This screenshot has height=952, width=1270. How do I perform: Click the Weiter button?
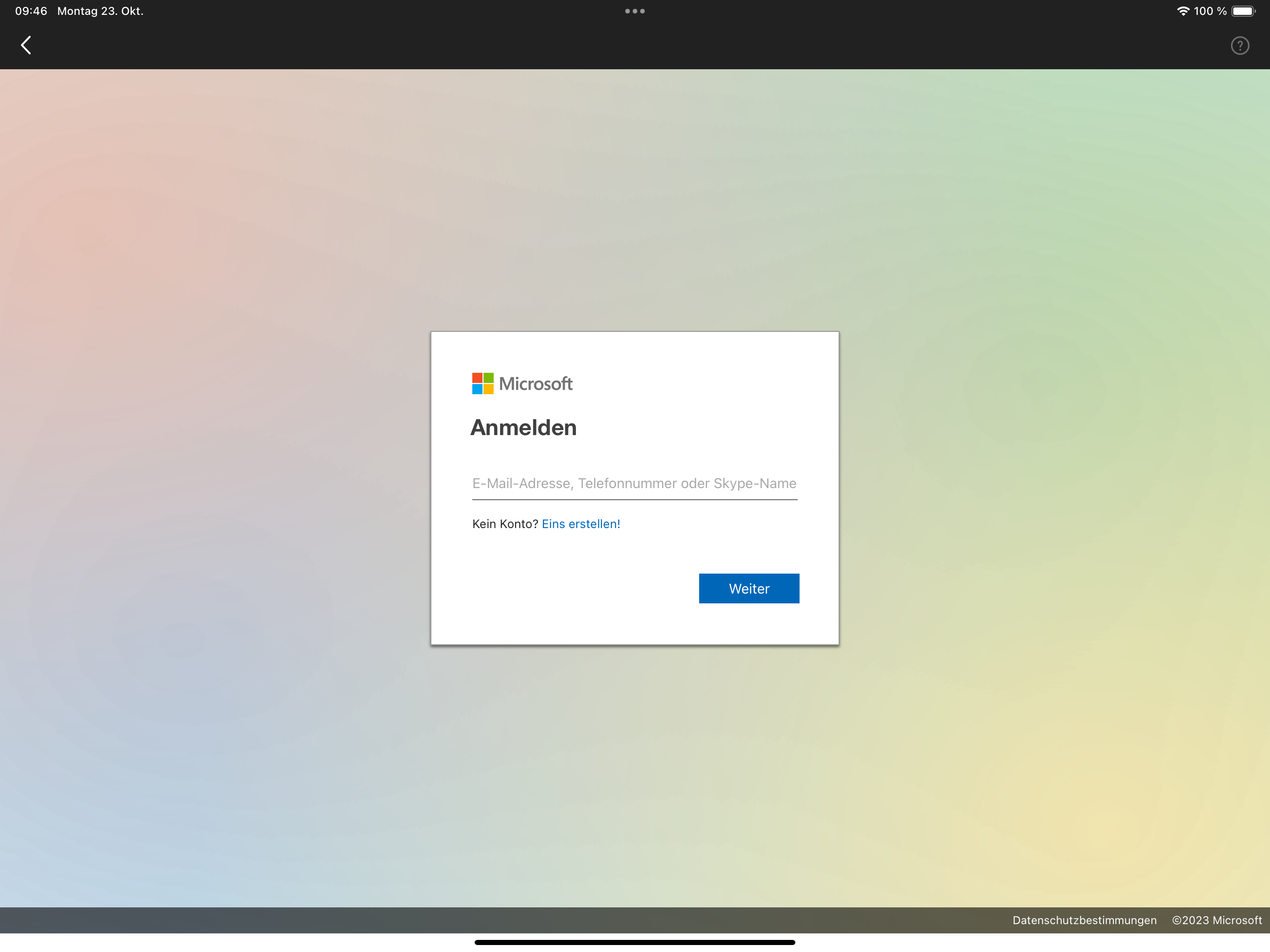click(x=749, y=588)
